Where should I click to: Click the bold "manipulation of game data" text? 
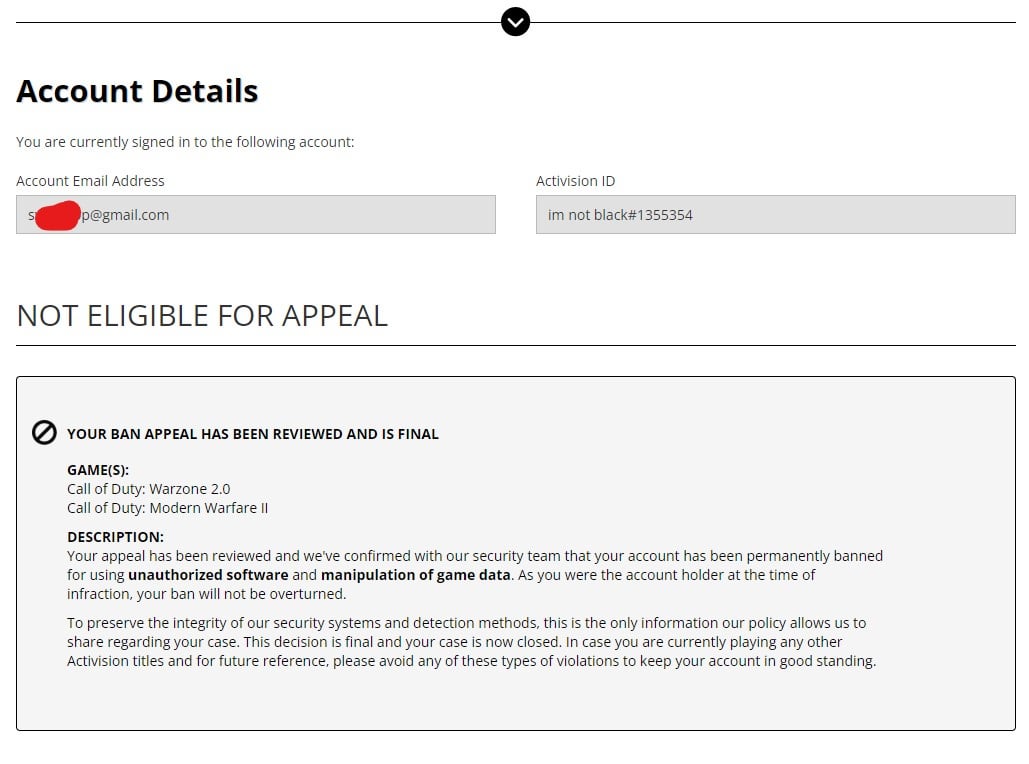415,575
